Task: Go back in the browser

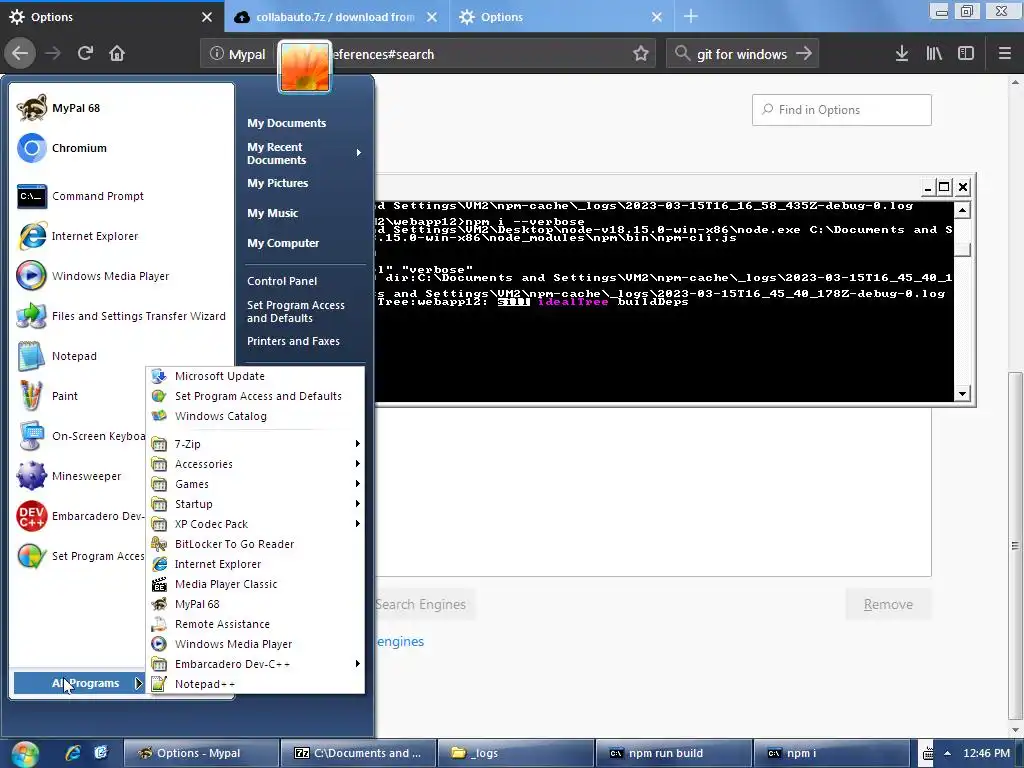Action: click(x=20, y=54)
